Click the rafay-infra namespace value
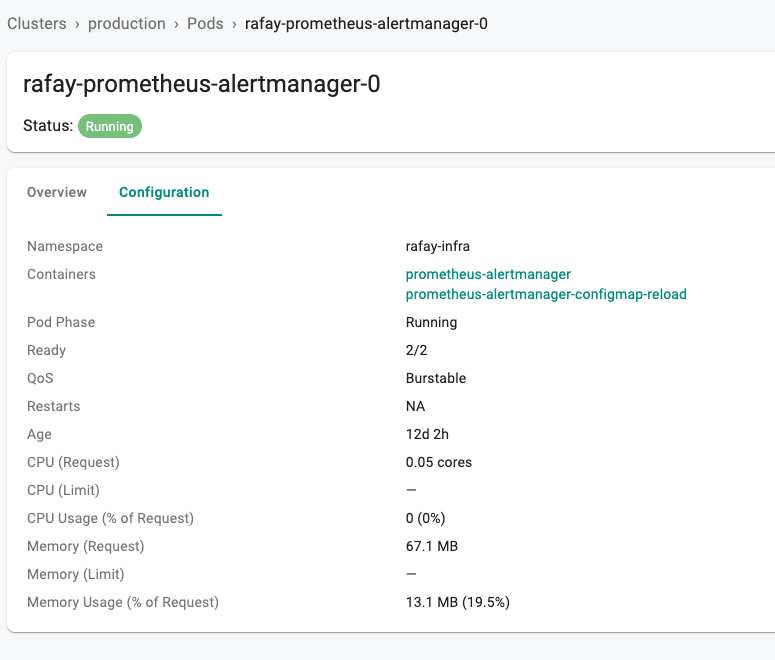This screenshot has height=660, width=775. click(x=437, y=246)
